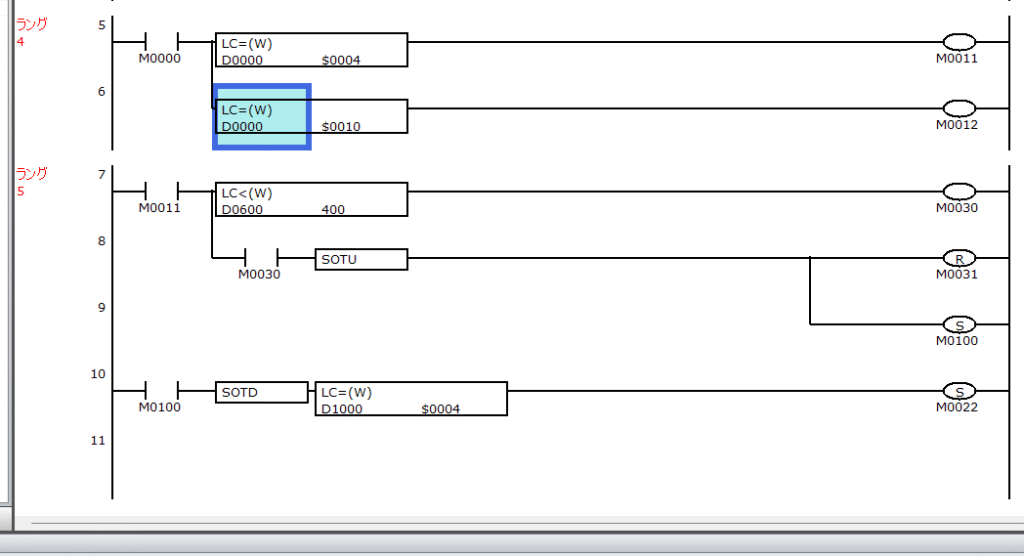The image size is (1024, 557).
Task: Click the highlighted LC=(W) box with $0010
Action: tap(312, 117)
